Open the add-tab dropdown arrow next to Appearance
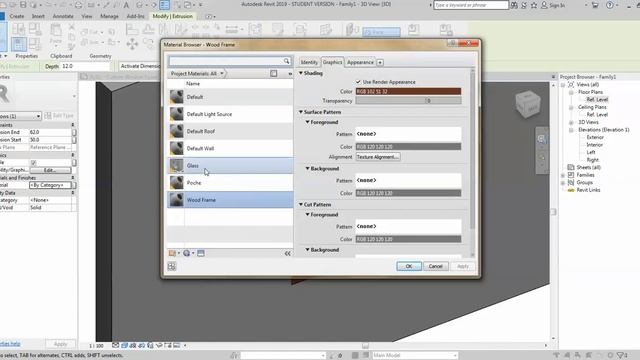The image size is (640, 360). tap(380, 62)
